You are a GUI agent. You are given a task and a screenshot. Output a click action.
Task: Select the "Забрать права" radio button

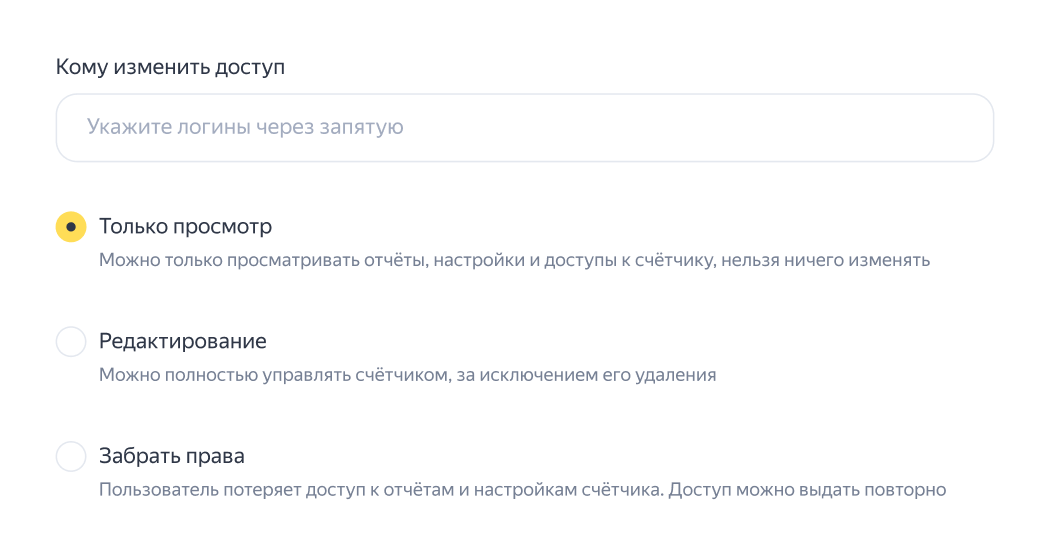[x=71, y=457]
